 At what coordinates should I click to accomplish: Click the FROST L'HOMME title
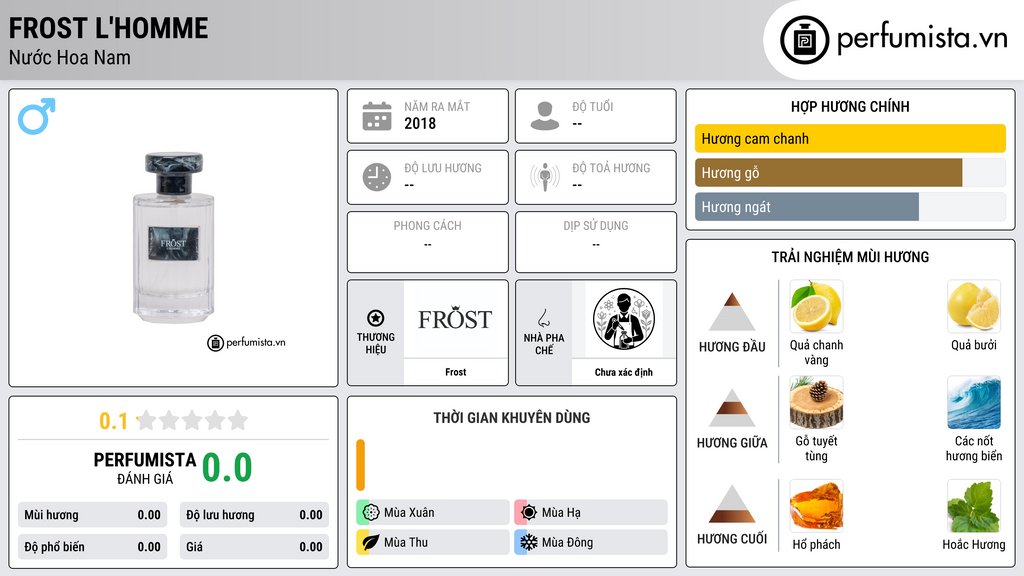[x=108, y=28]
